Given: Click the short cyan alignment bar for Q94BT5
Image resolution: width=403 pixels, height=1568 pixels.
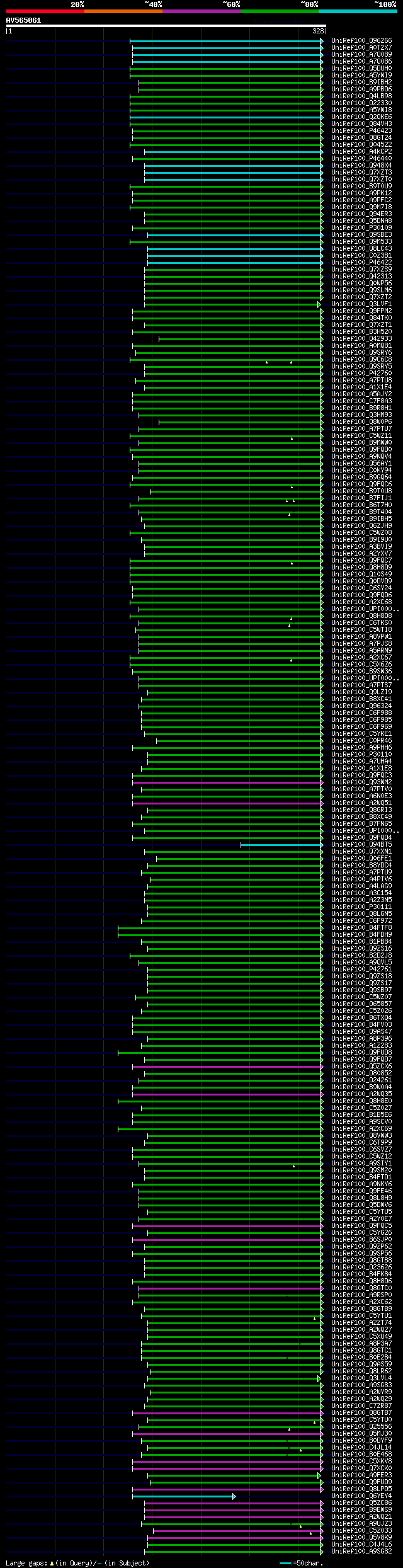Looking at the screenshot, I should pyautogui.click(x=282, y=845).
